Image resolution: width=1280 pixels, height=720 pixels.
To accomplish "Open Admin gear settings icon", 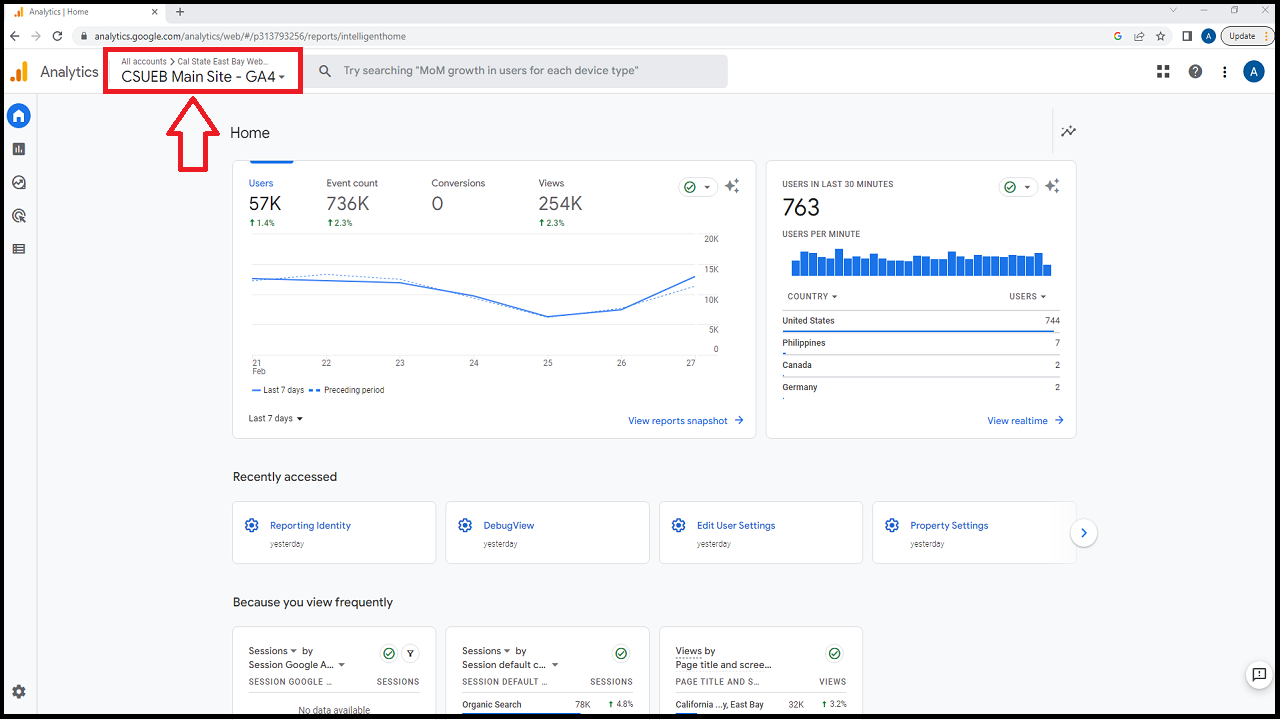I will coord(18,692).
